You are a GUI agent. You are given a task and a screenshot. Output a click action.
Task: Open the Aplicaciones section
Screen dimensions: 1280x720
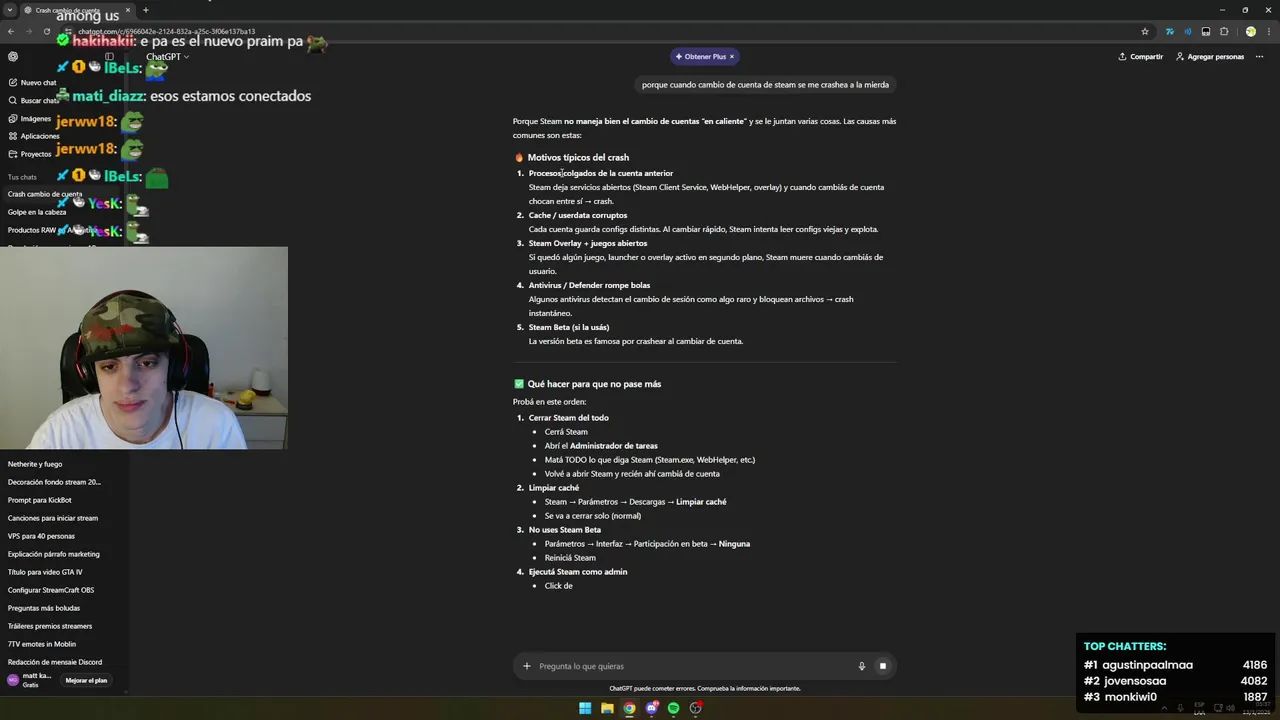[x=34, y=136]
